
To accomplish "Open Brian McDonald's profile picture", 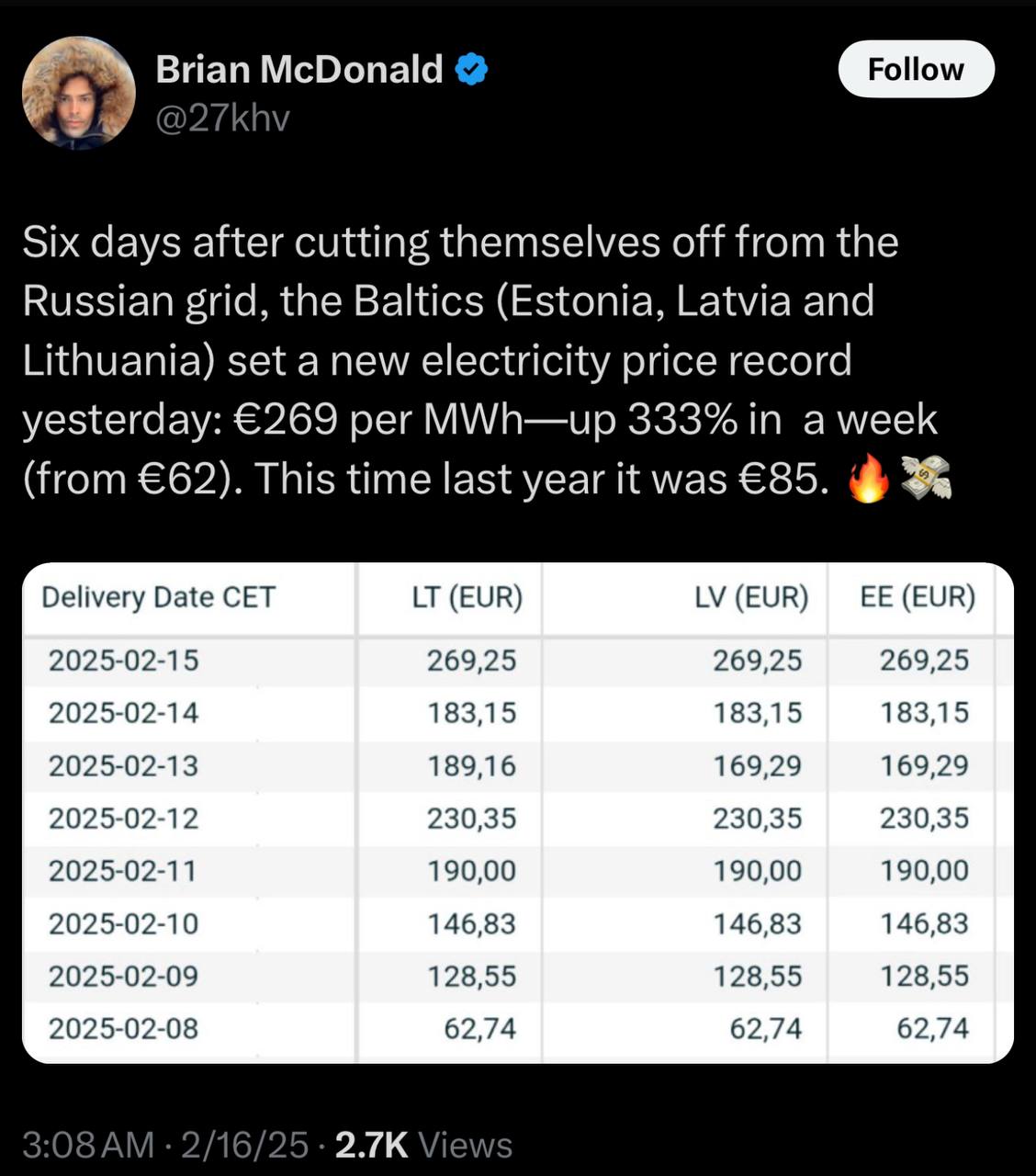I will [x=79, y=92].
